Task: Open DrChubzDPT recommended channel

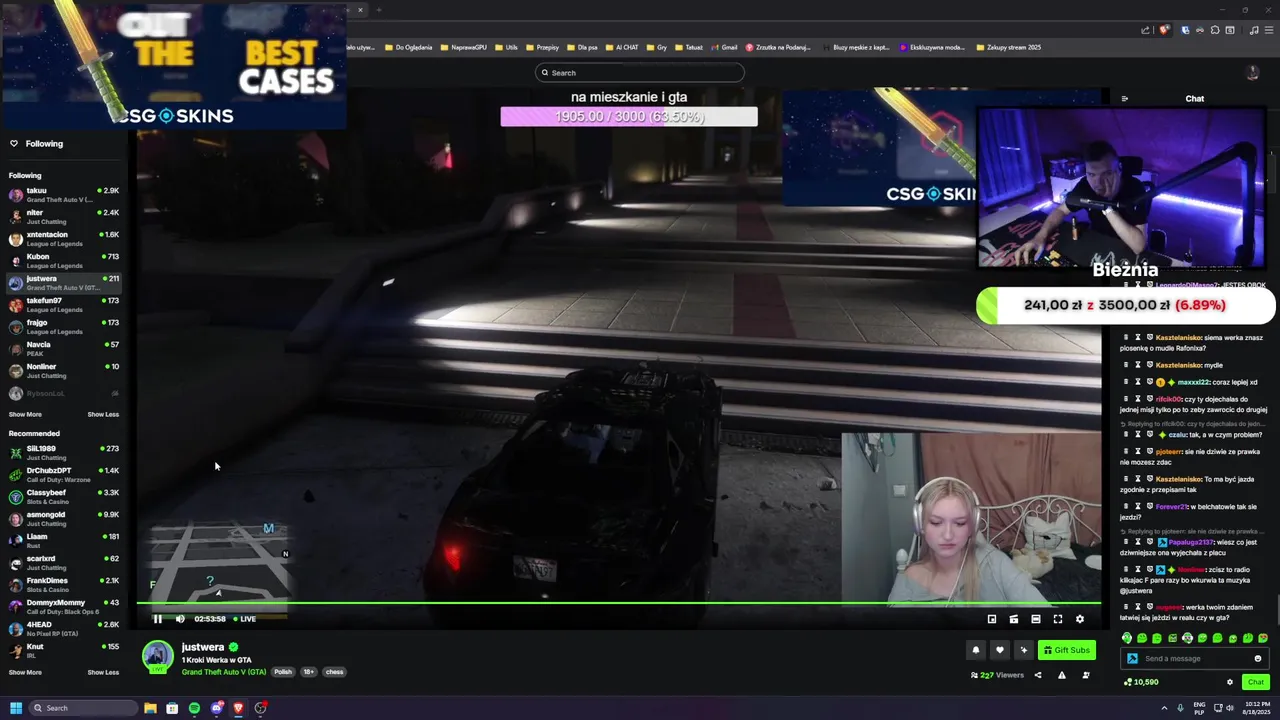Action: point(64,474)
